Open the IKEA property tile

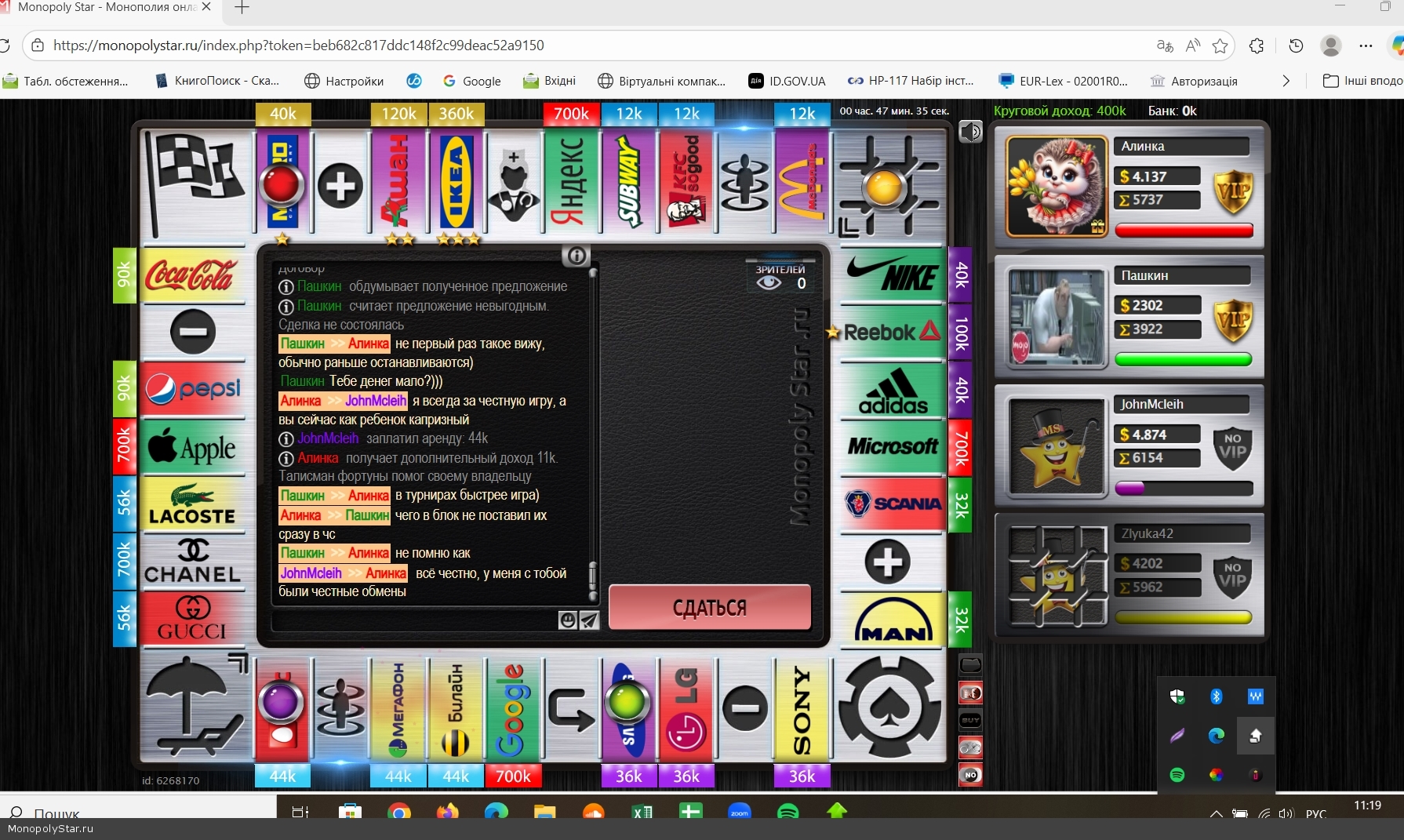pos(456,182)
